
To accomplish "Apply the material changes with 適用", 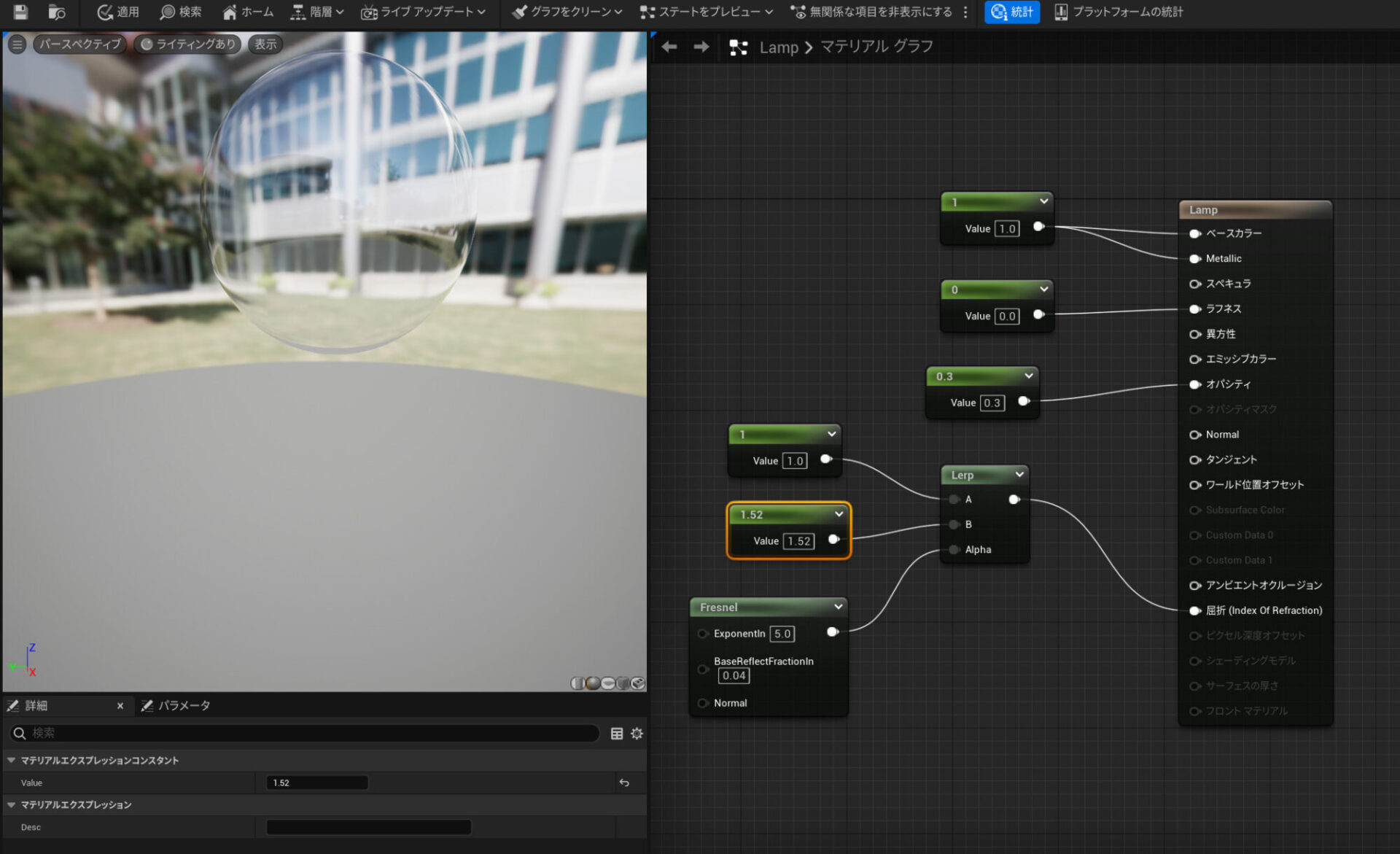I will coord(117,12).
